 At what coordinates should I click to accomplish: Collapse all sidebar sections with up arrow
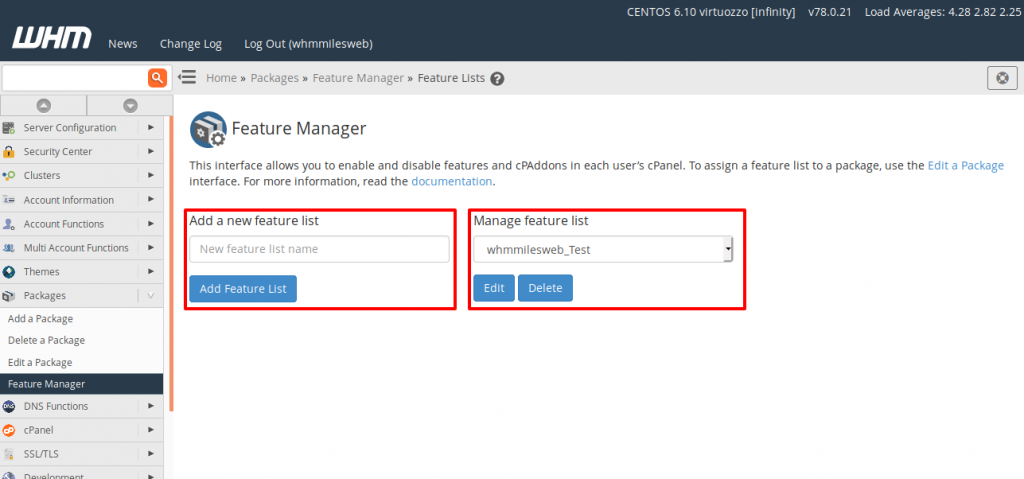tap(43, 105)
